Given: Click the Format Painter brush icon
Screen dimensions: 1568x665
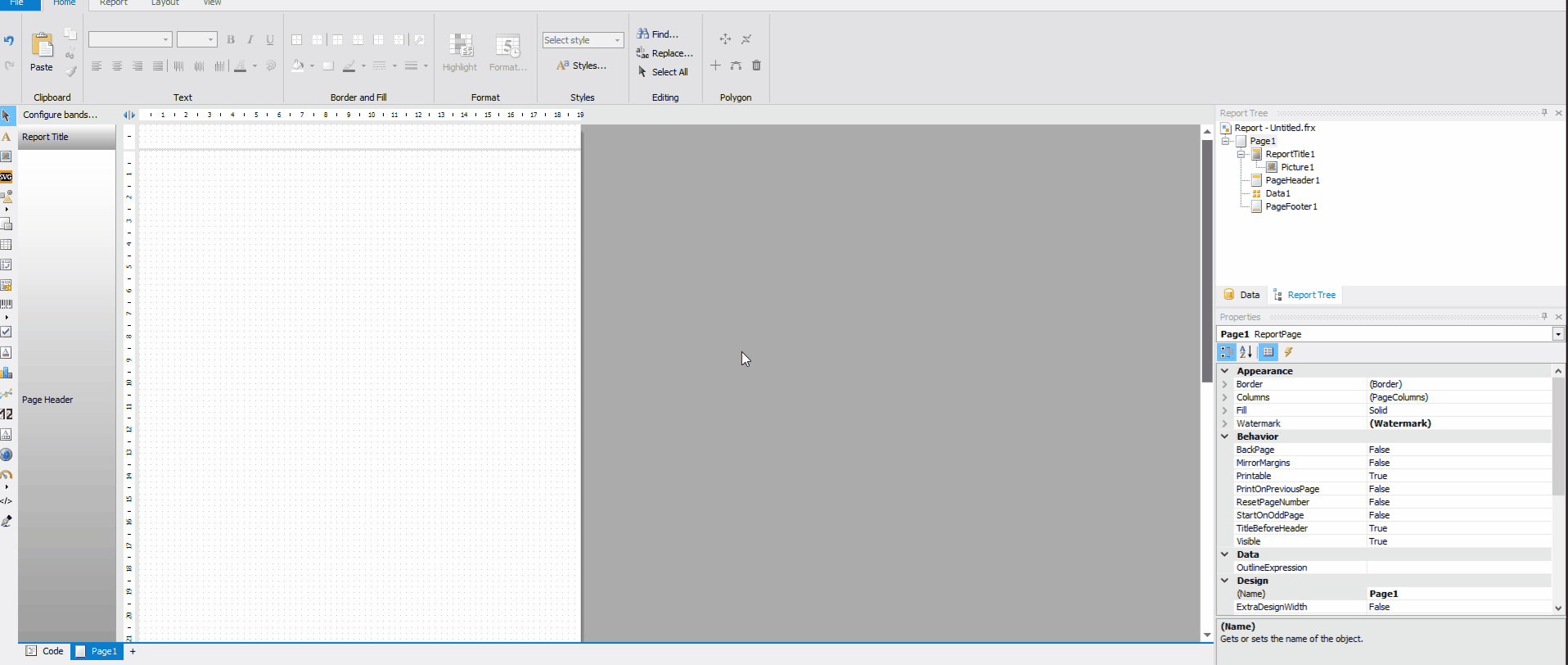Looking at the screenshot, I should coord(70,71).
